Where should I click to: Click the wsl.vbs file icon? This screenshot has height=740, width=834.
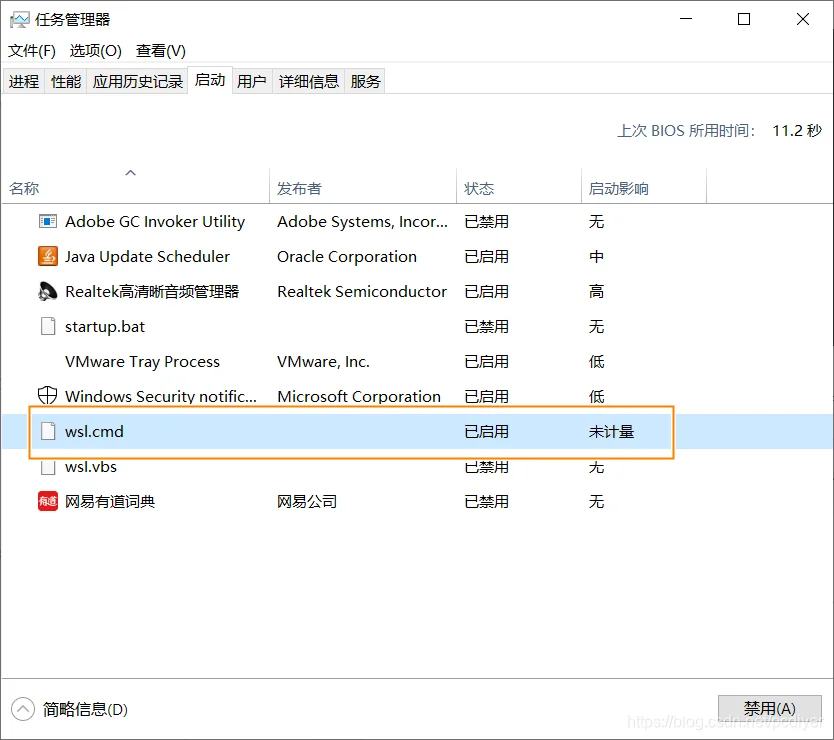(x=47, y=466)
